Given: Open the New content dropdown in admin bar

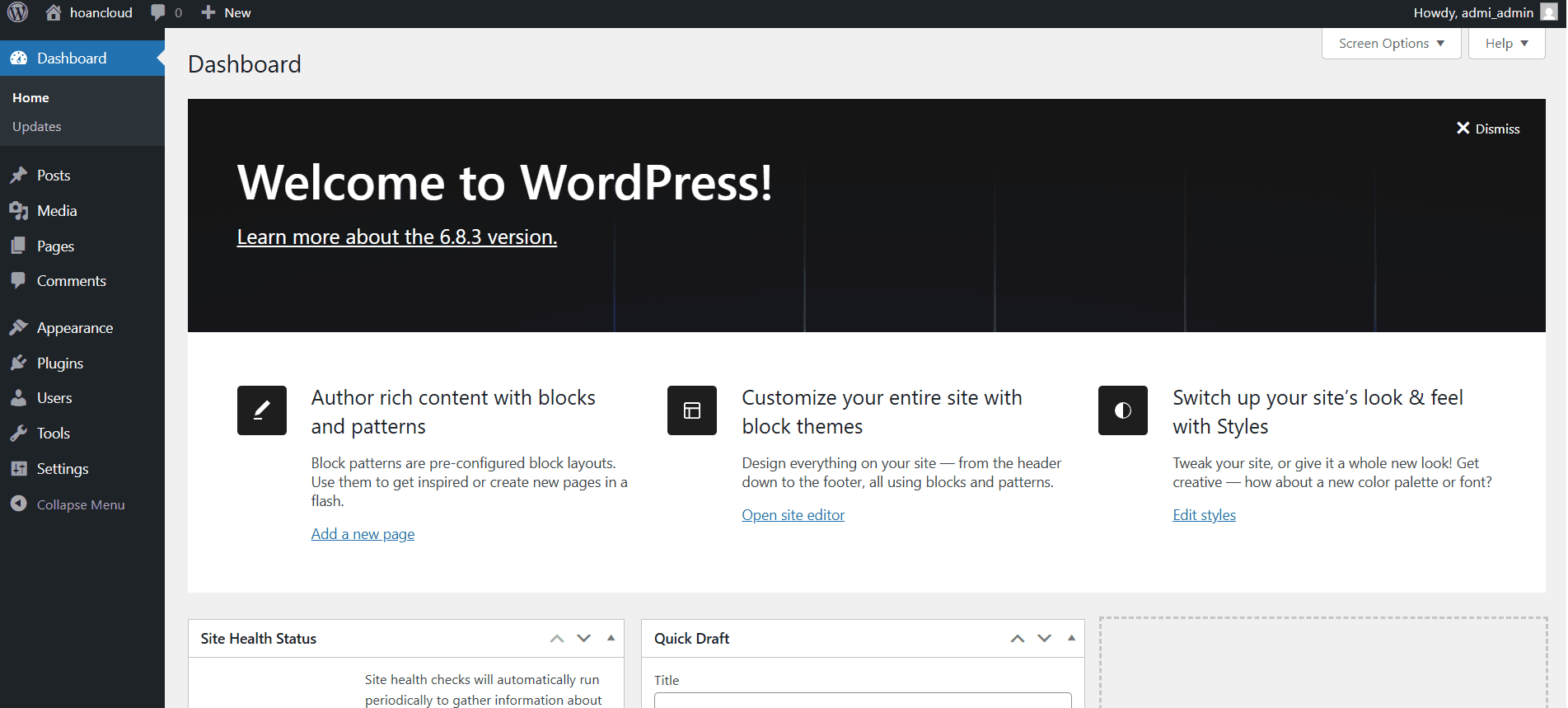Looking at the screenshot, I should point(227,12).
